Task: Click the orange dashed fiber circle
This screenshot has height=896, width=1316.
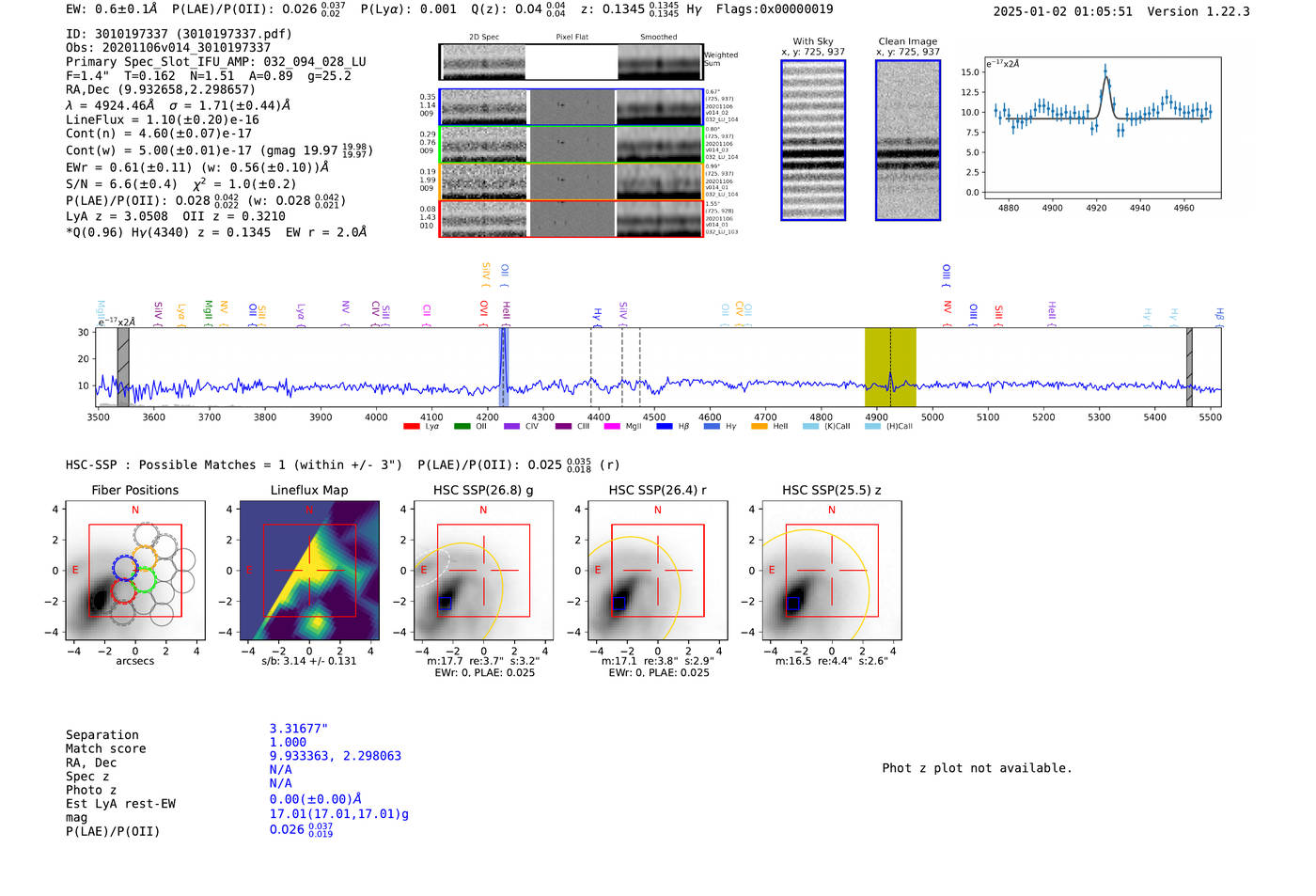Action: pyautogui.click(x=145, y=557)
